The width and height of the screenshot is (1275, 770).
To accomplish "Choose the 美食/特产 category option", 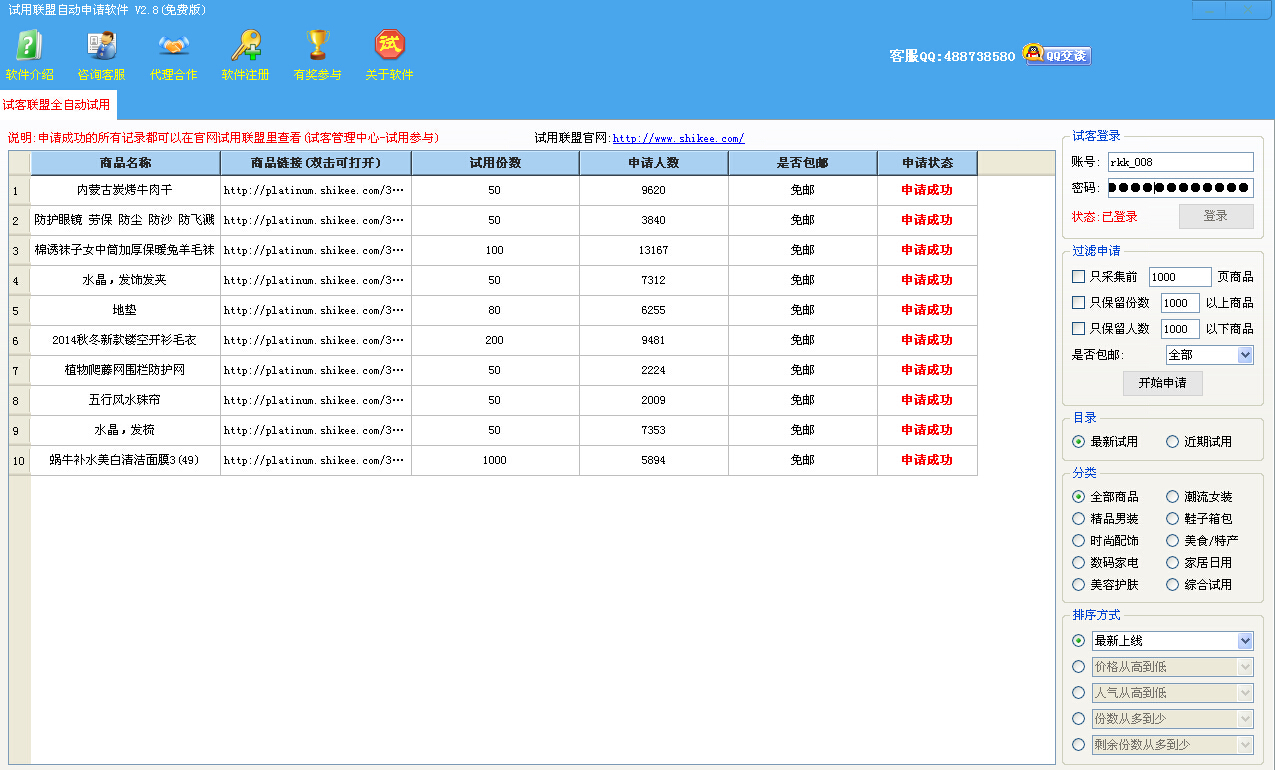I will (1172, 540).
